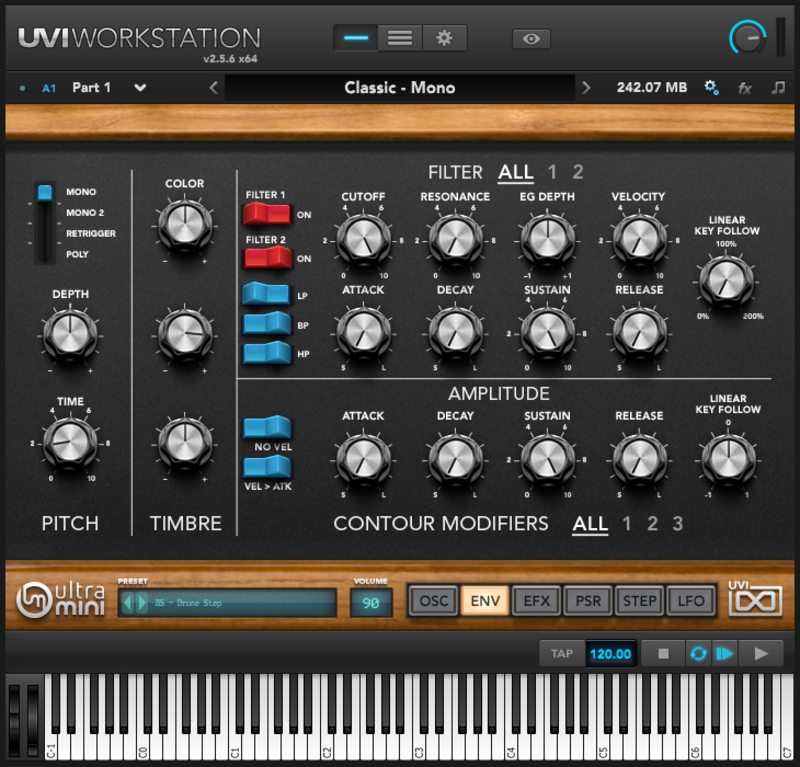Select CONTOUR MODIFIERS ALL tab
The height and width of the screenshot is (767, 800).
coord(590,524)
